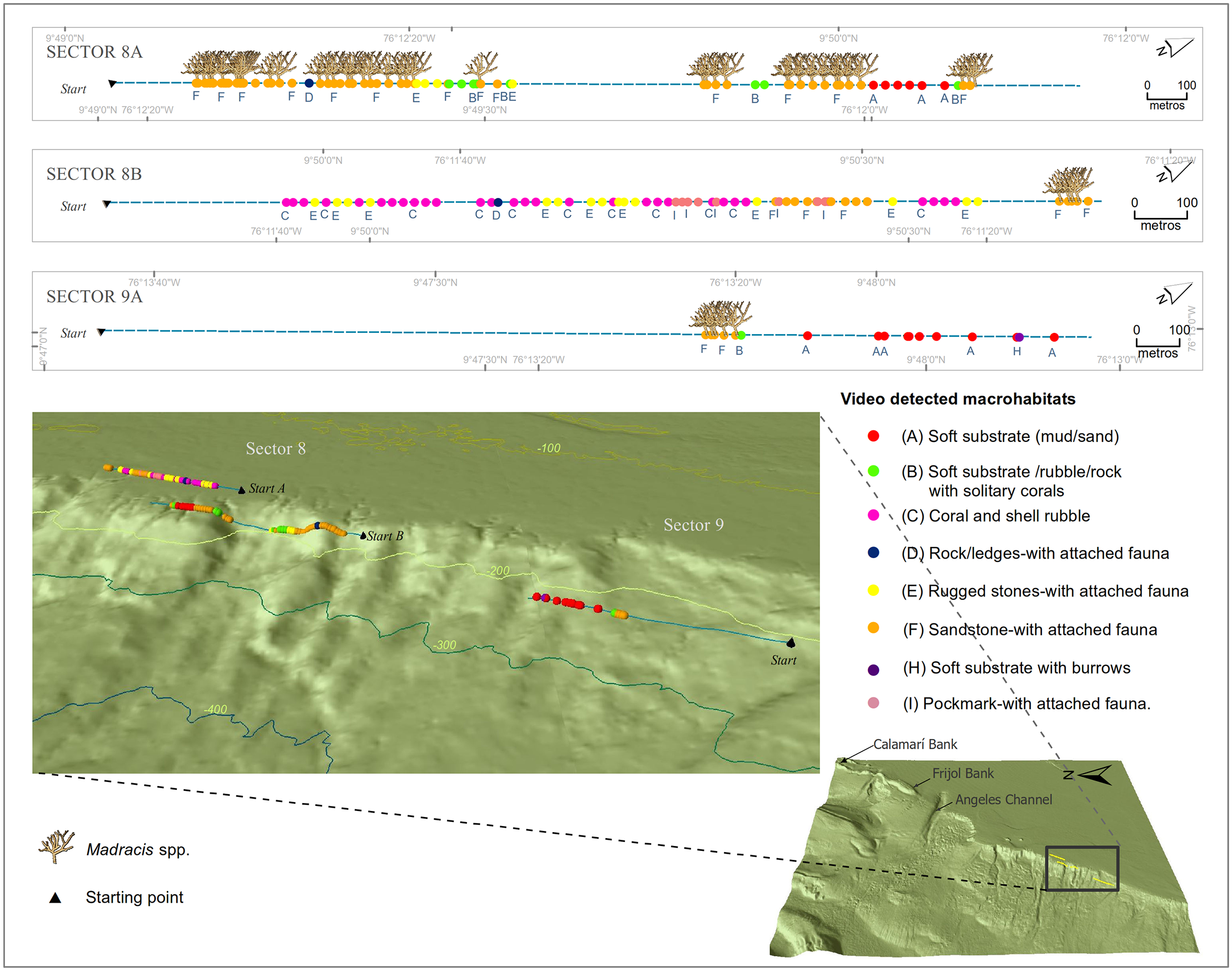Click the Starting point black triangle symbol

[55, 898]
